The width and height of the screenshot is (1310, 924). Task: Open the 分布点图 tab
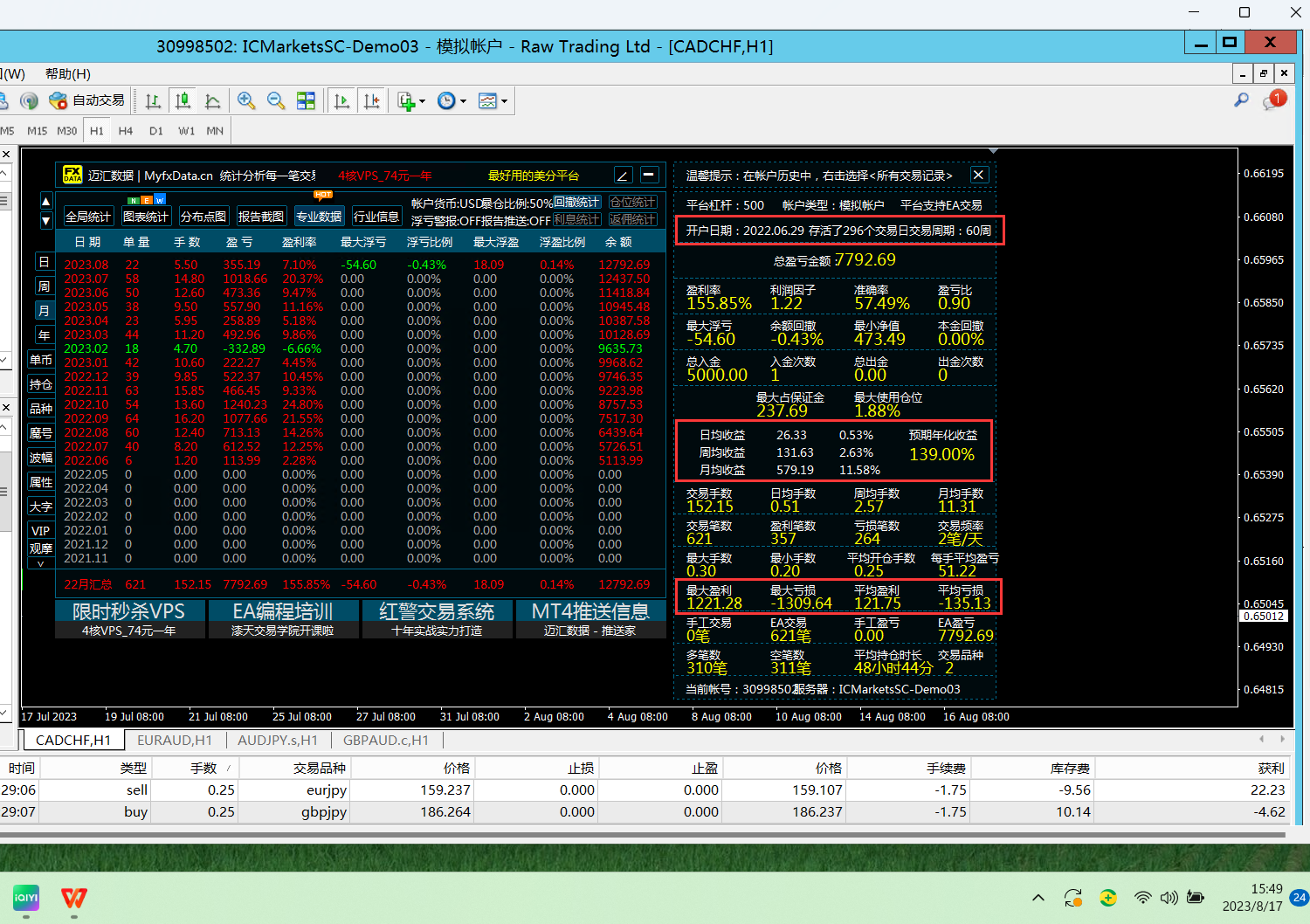(x=203, y=217)
